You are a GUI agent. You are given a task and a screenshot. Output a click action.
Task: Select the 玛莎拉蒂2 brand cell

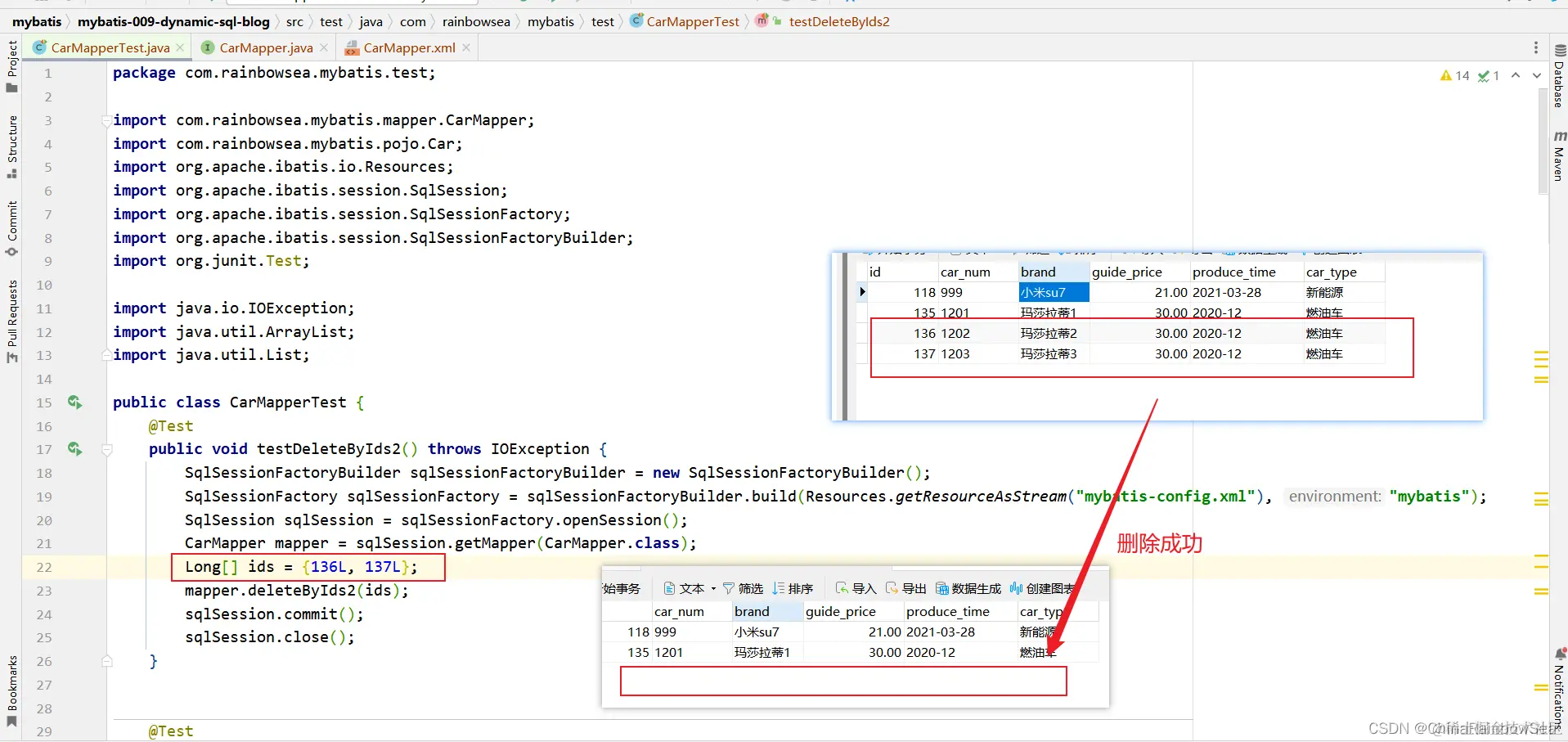(x=1054, y=333)
